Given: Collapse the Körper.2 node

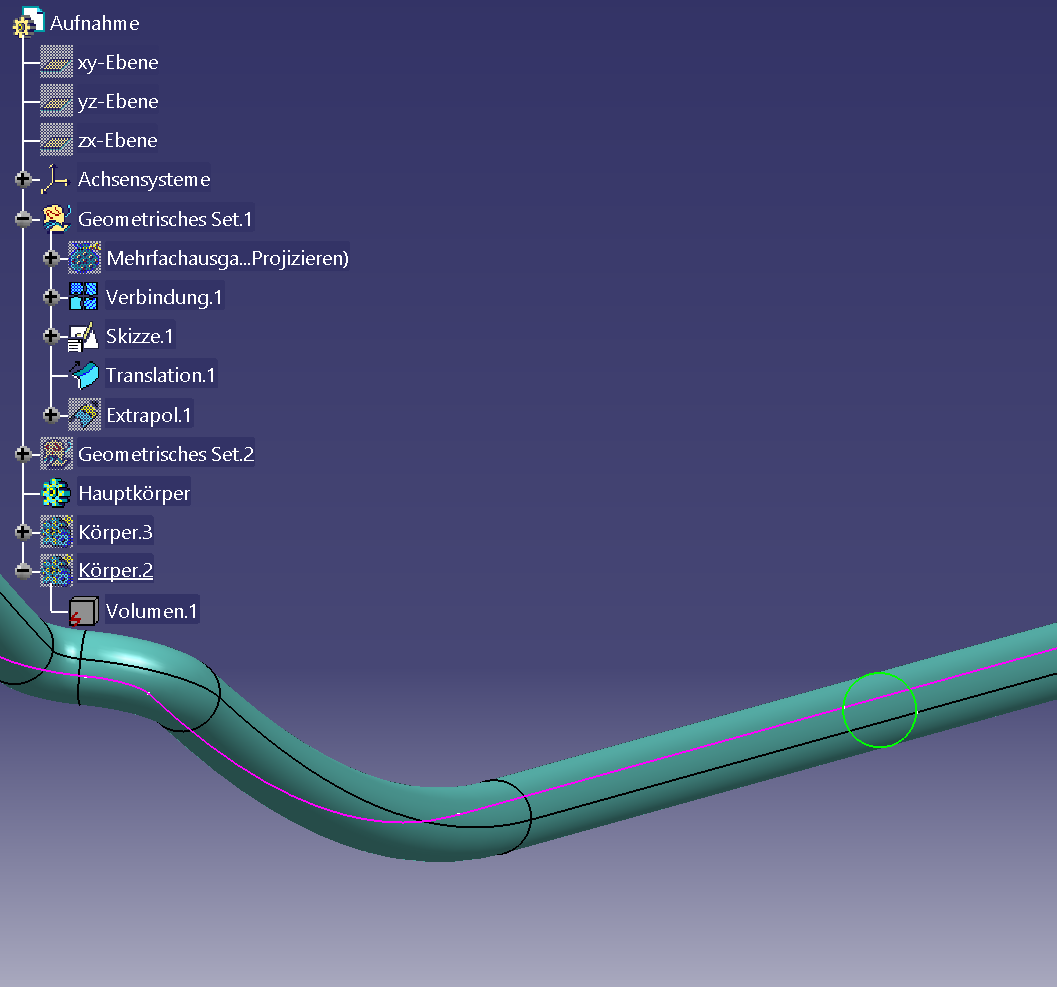Looking at the screenshot, I should 23,571.
